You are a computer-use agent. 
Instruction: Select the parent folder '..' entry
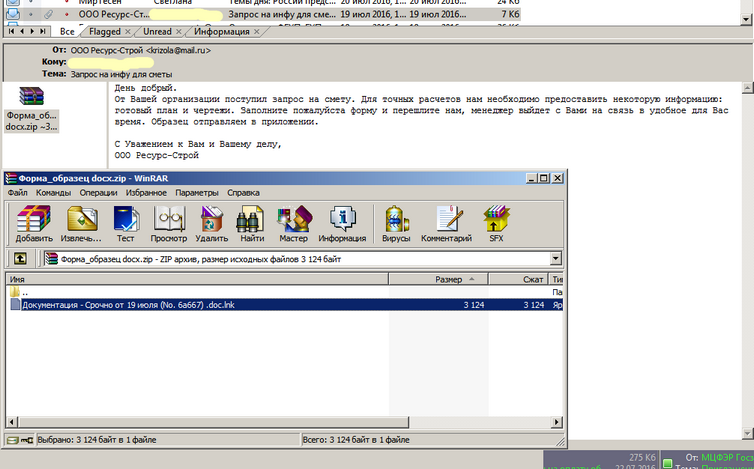click(x=19, y=292)
